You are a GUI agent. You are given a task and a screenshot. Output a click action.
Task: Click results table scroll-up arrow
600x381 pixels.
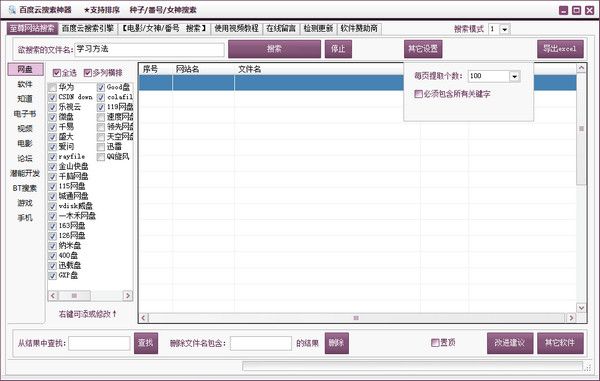pos(582,68)
